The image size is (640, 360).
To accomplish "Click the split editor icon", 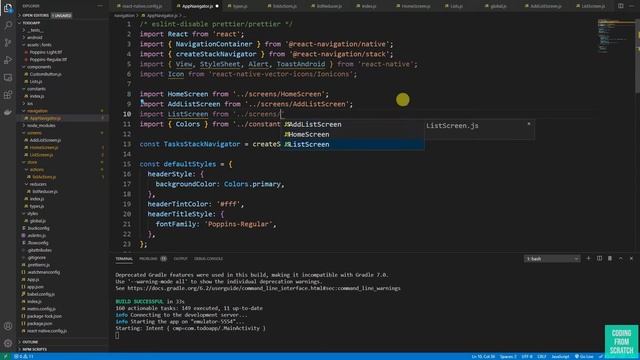I will point(620,6).
